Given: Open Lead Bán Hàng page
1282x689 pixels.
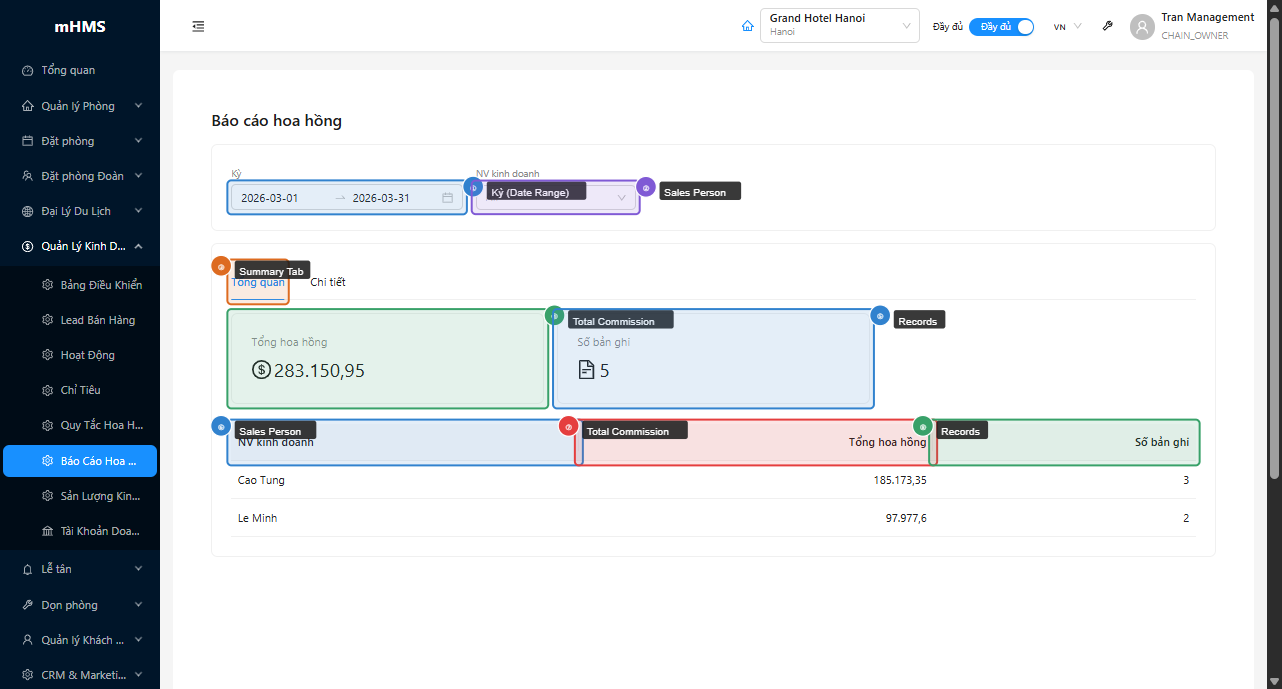Looking at the screenshot, I should click(97, 320).
